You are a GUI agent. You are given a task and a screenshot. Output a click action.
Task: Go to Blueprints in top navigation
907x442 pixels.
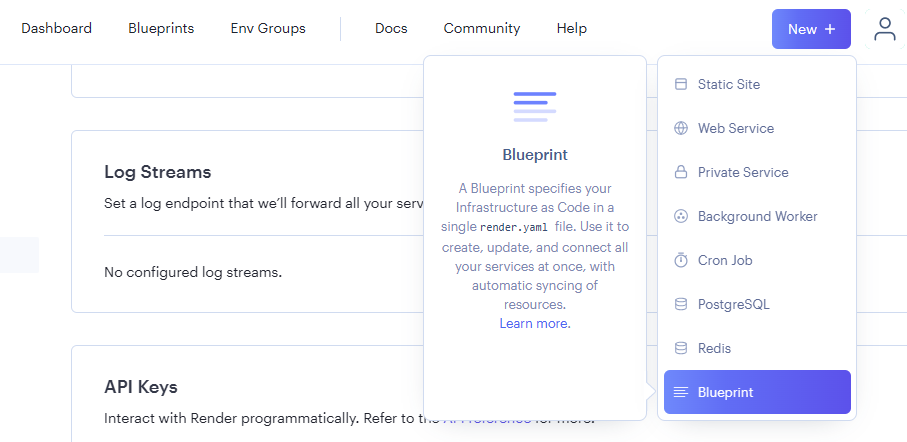(x=161, y=28)
